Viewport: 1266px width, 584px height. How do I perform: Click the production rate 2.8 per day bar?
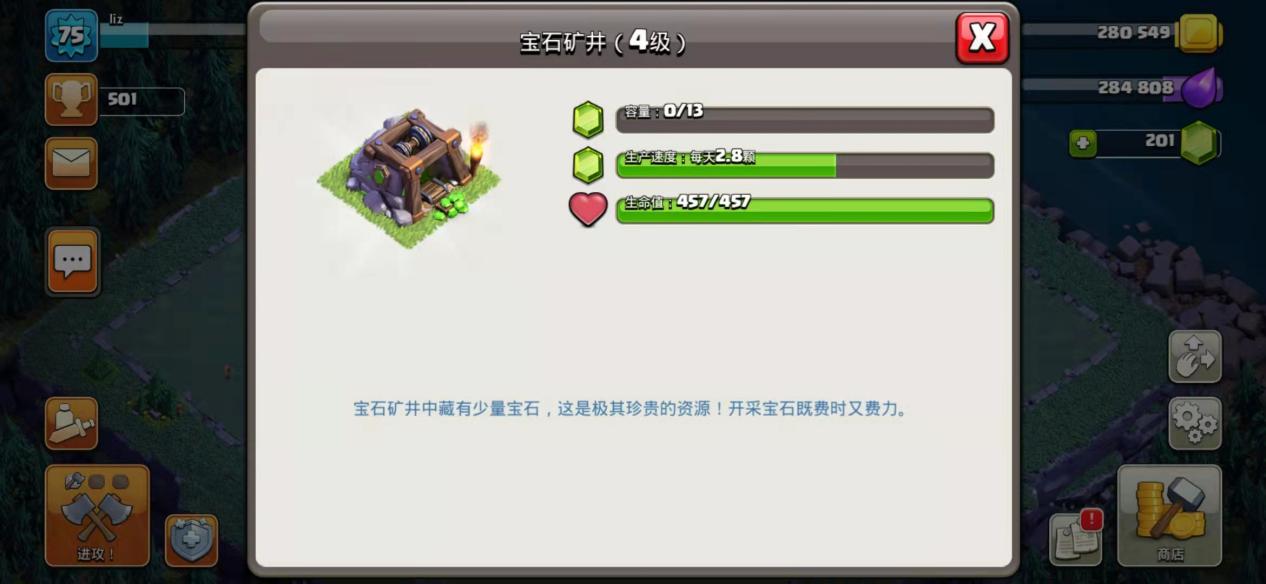[x=805, y=165]
